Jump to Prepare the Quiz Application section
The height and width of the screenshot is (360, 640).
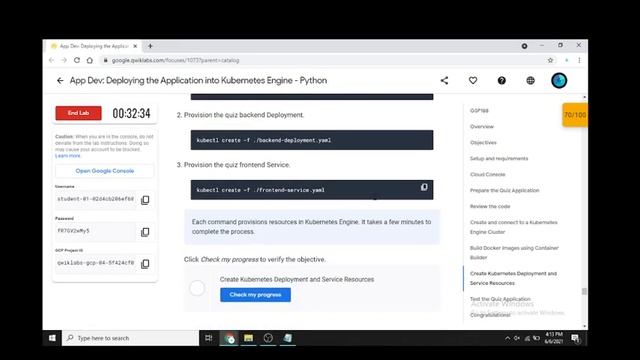(x=504, y=190)
